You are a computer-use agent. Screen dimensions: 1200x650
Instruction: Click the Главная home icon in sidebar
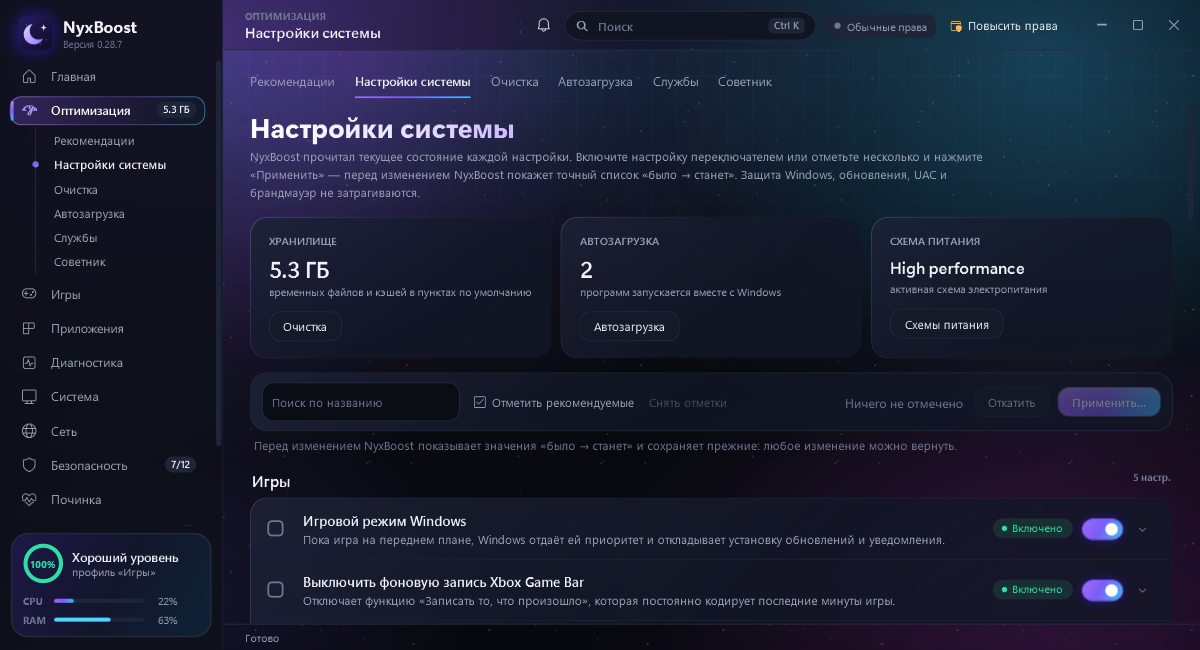[30, 77]
